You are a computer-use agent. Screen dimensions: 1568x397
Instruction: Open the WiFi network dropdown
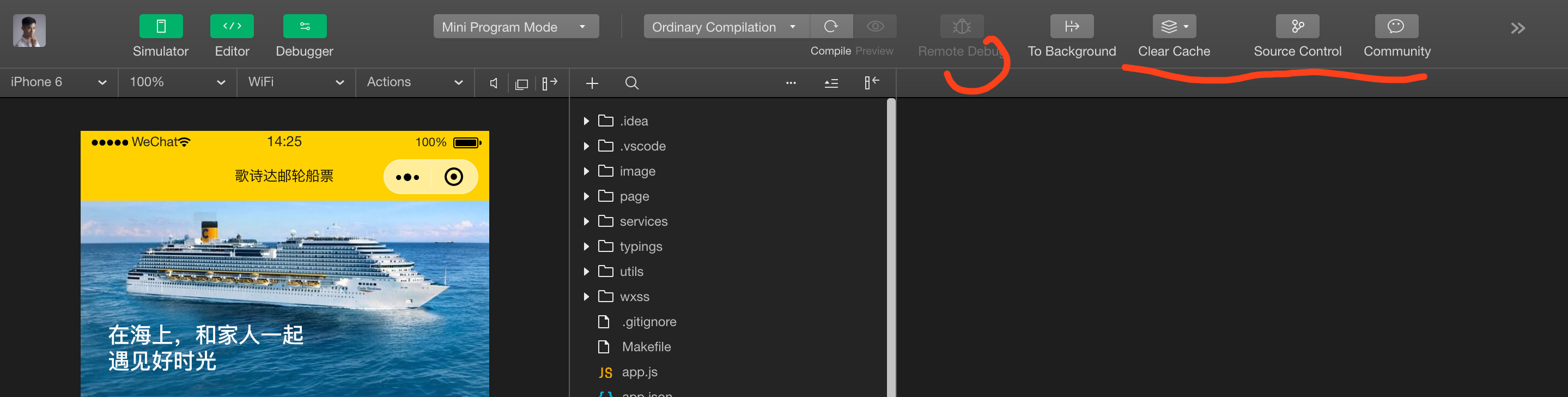click(296, 82)
